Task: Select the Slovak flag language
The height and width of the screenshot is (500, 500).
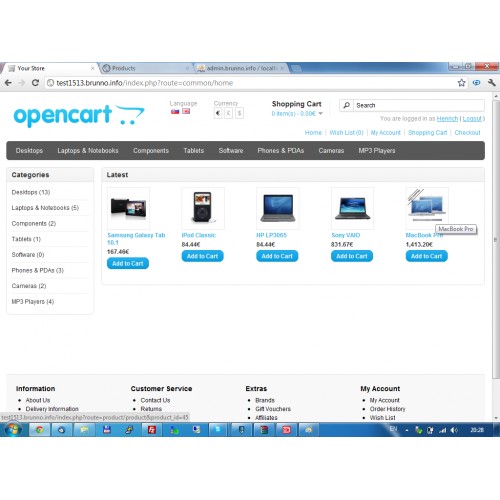Action: tap(175, 111)
